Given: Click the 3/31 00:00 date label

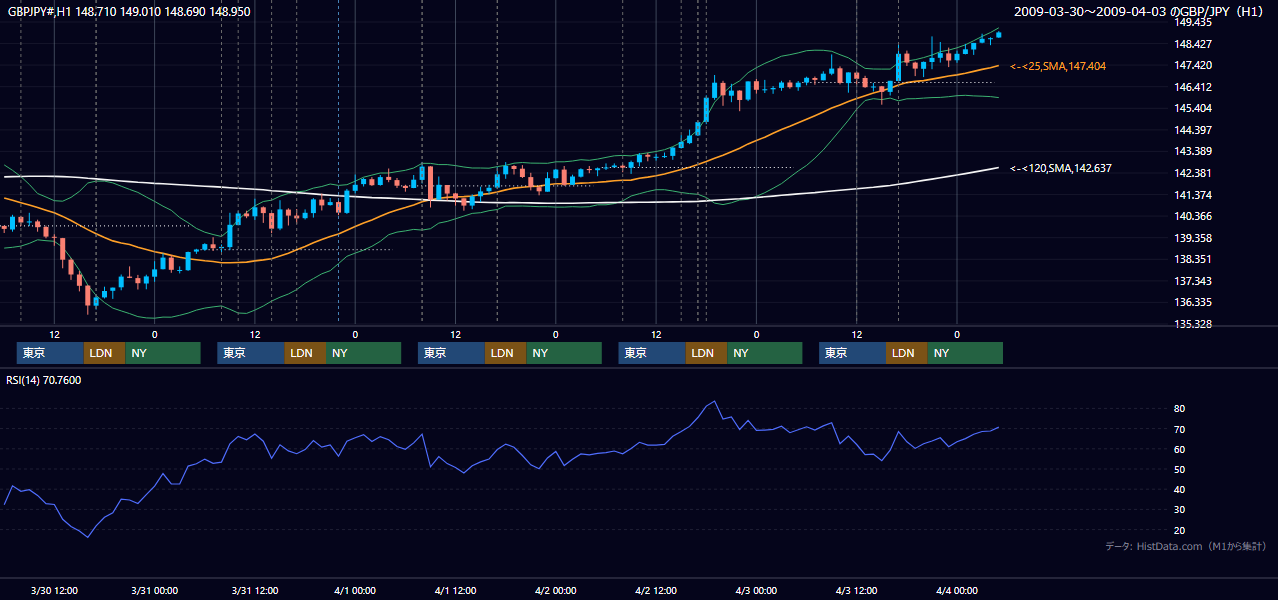Looking at the screenshot, I should click(x=154, y=590).
